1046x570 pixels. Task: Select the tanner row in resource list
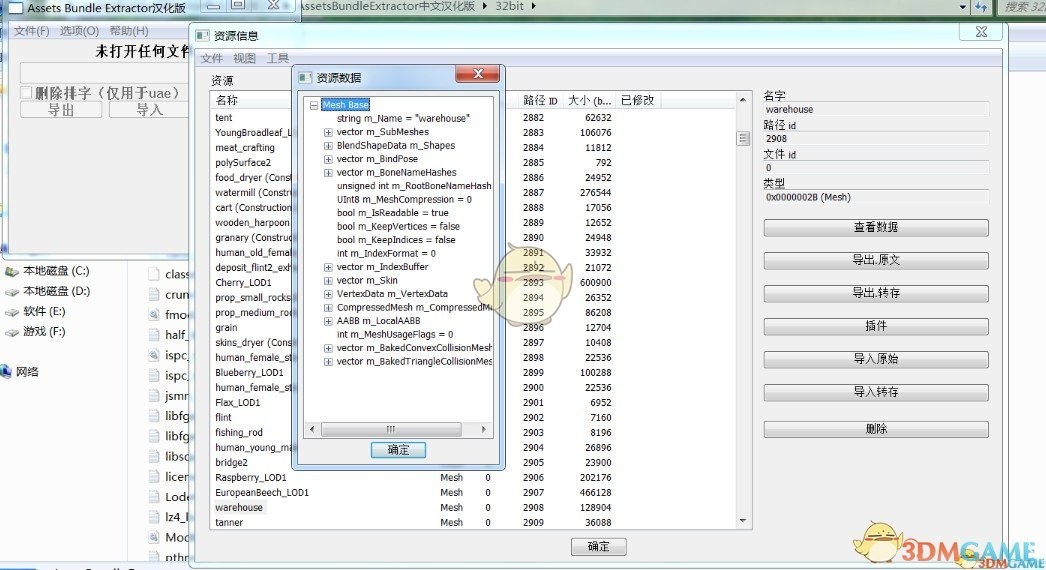point(227,522)
